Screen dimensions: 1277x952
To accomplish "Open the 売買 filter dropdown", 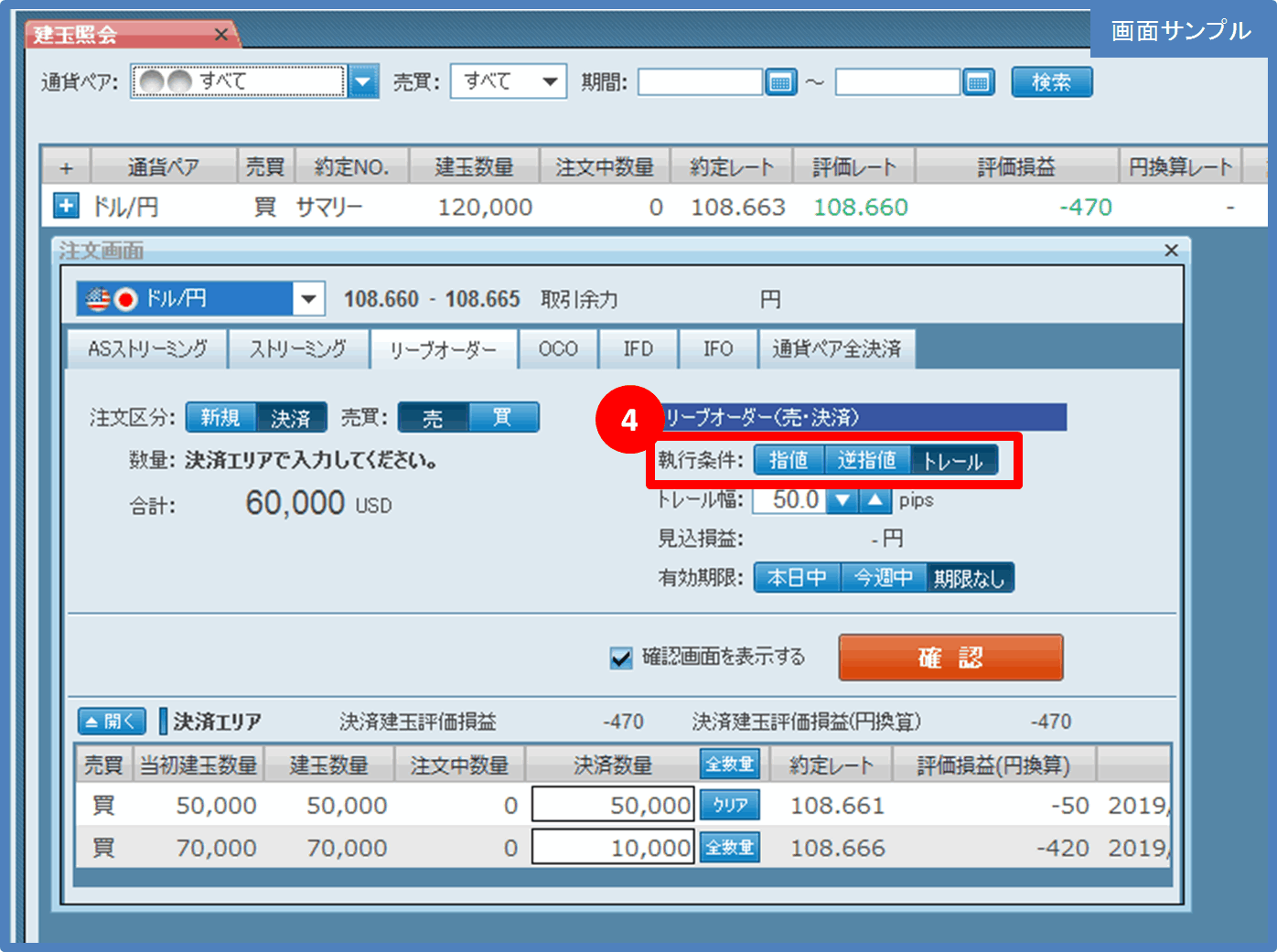I will [x=549, y=81].
